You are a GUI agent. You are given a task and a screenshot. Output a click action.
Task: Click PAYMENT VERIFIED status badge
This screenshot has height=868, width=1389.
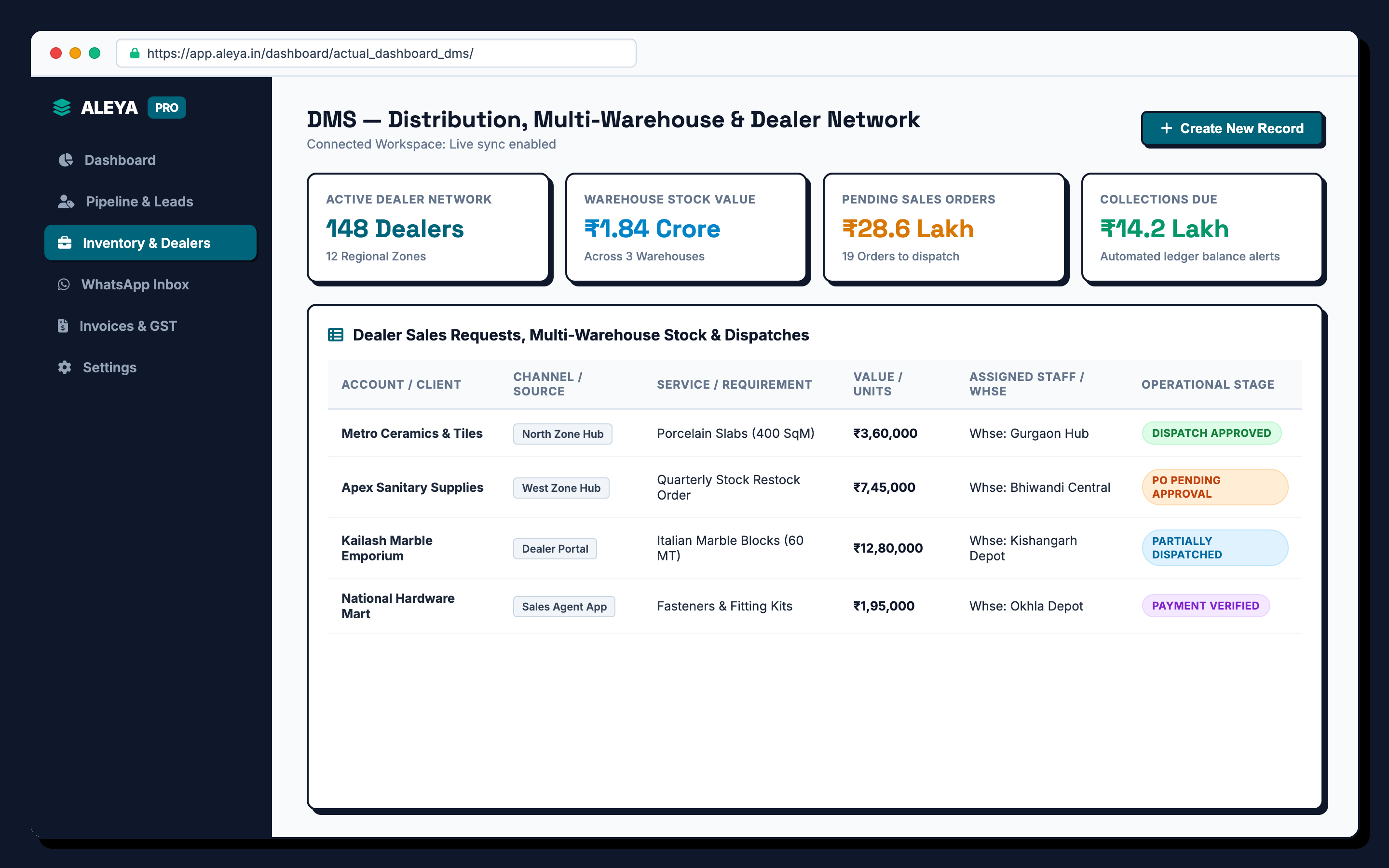tap(1205, 606)
